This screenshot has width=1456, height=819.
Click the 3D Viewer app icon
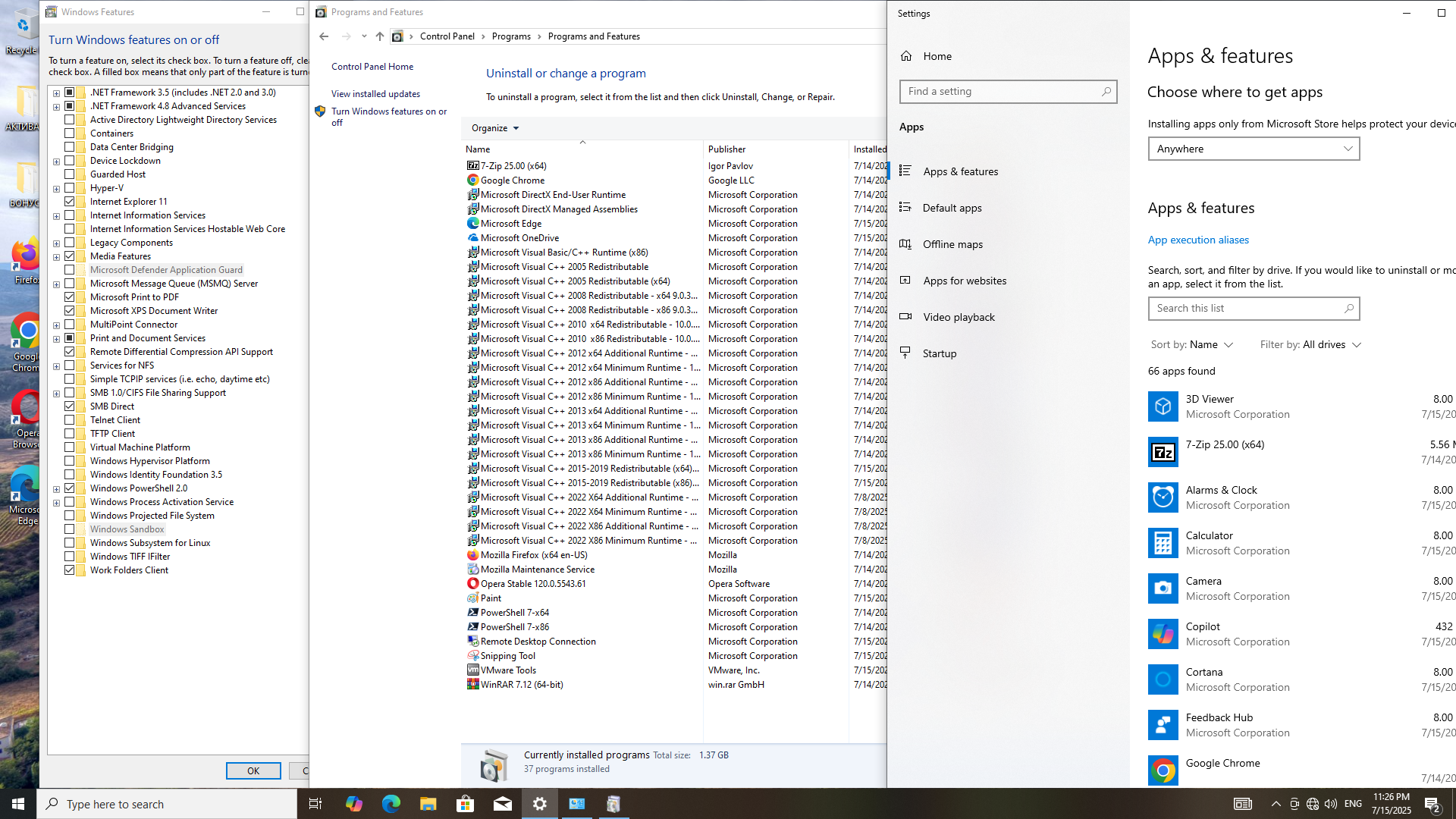point(1163,406)
